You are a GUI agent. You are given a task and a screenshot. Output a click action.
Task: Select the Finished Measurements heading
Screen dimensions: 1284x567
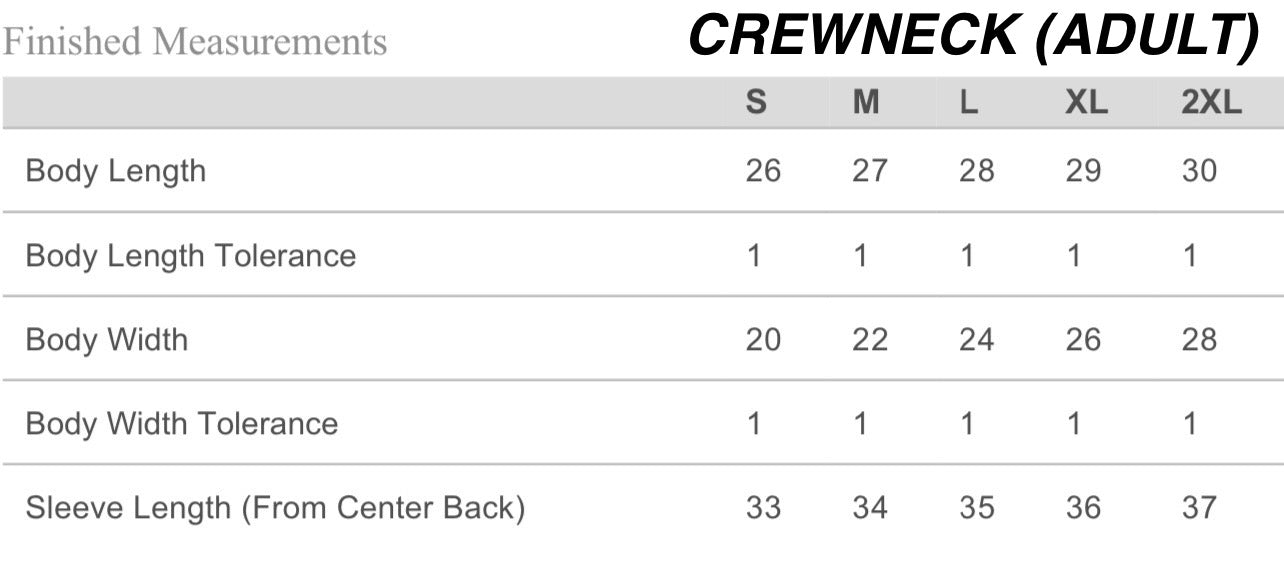pos(194,42)
